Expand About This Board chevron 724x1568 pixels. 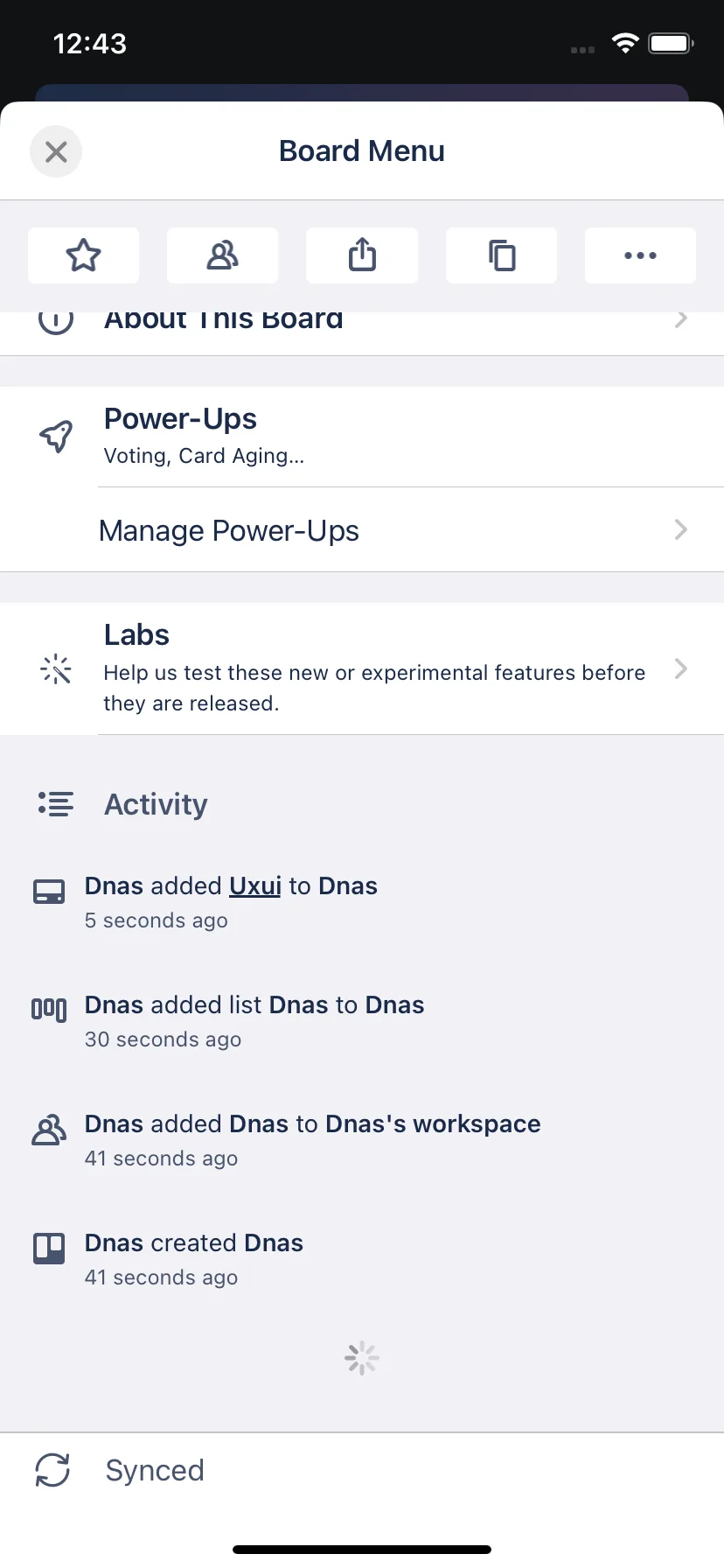coord(681,319)
